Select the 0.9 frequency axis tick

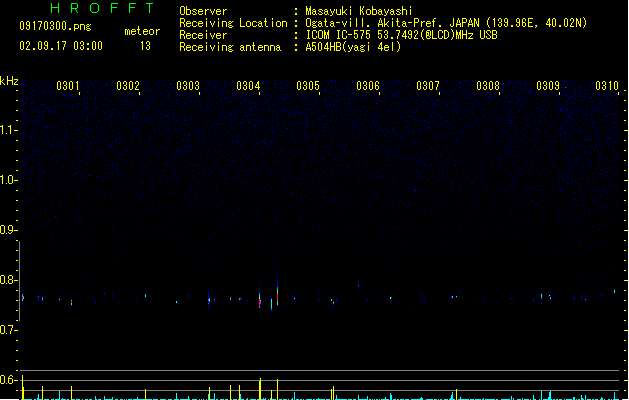[x=8, y=230]
